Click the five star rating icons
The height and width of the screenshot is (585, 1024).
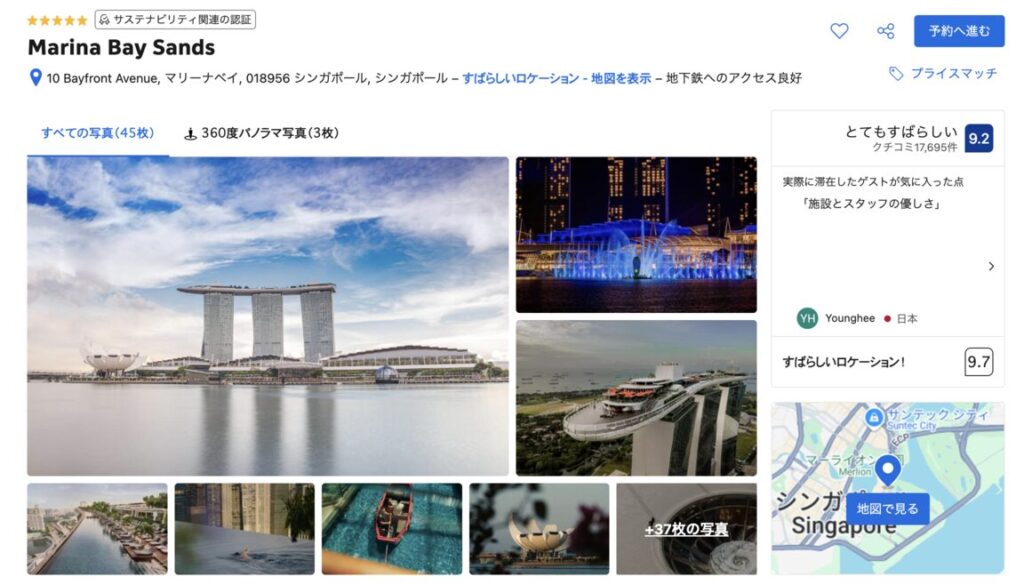point(57,20)
